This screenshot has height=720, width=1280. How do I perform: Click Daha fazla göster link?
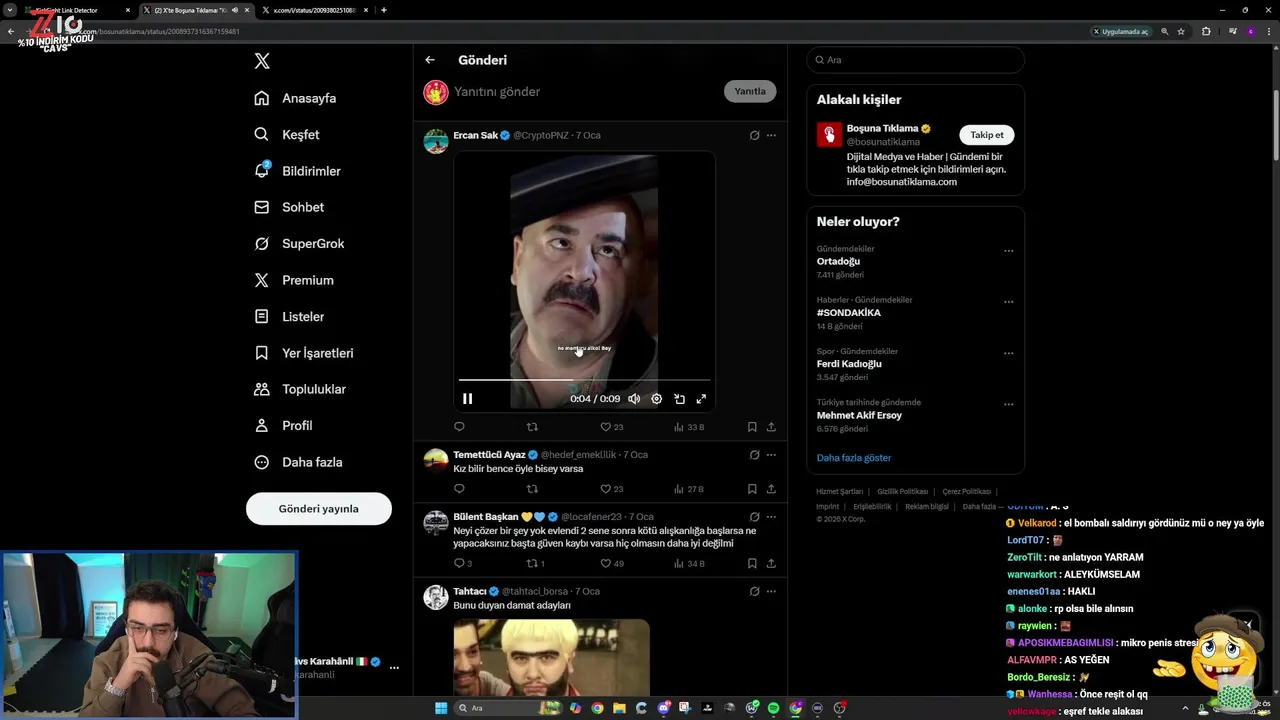[x=853, y=458]
